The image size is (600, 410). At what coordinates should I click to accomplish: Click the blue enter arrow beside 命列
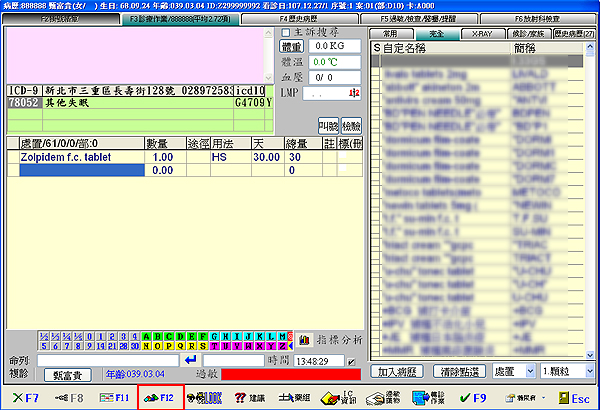click(x=191, y=359)
